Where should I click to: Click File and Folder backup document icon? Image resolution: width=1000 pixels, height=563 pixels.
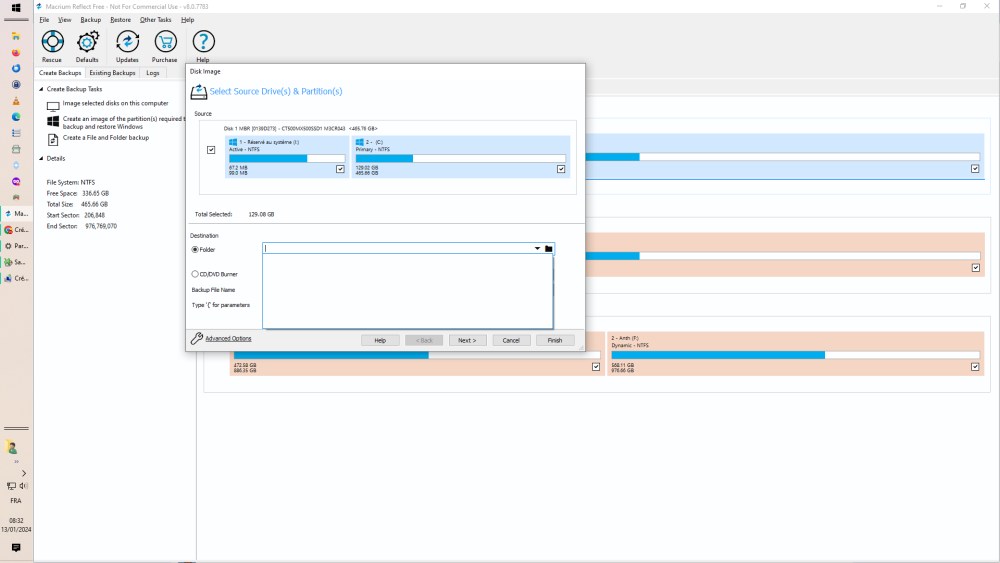coord(53,139)
